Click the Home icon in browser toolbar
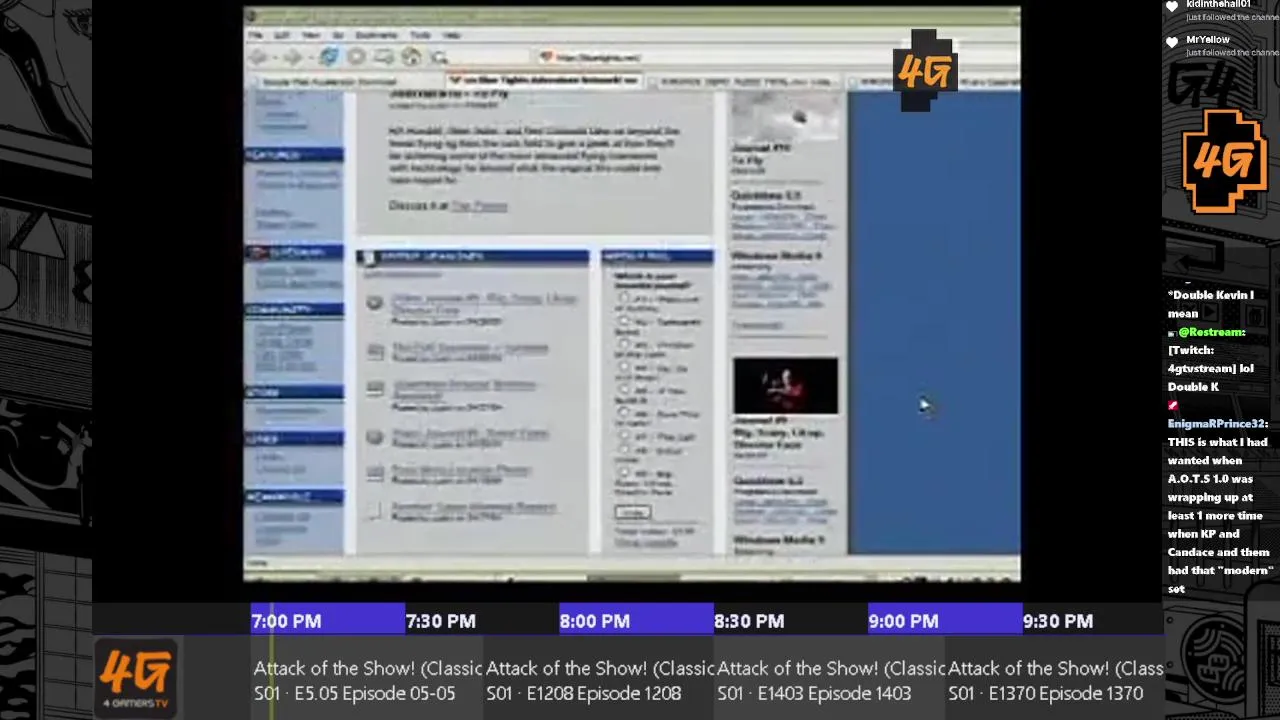 tap(411, 56)
